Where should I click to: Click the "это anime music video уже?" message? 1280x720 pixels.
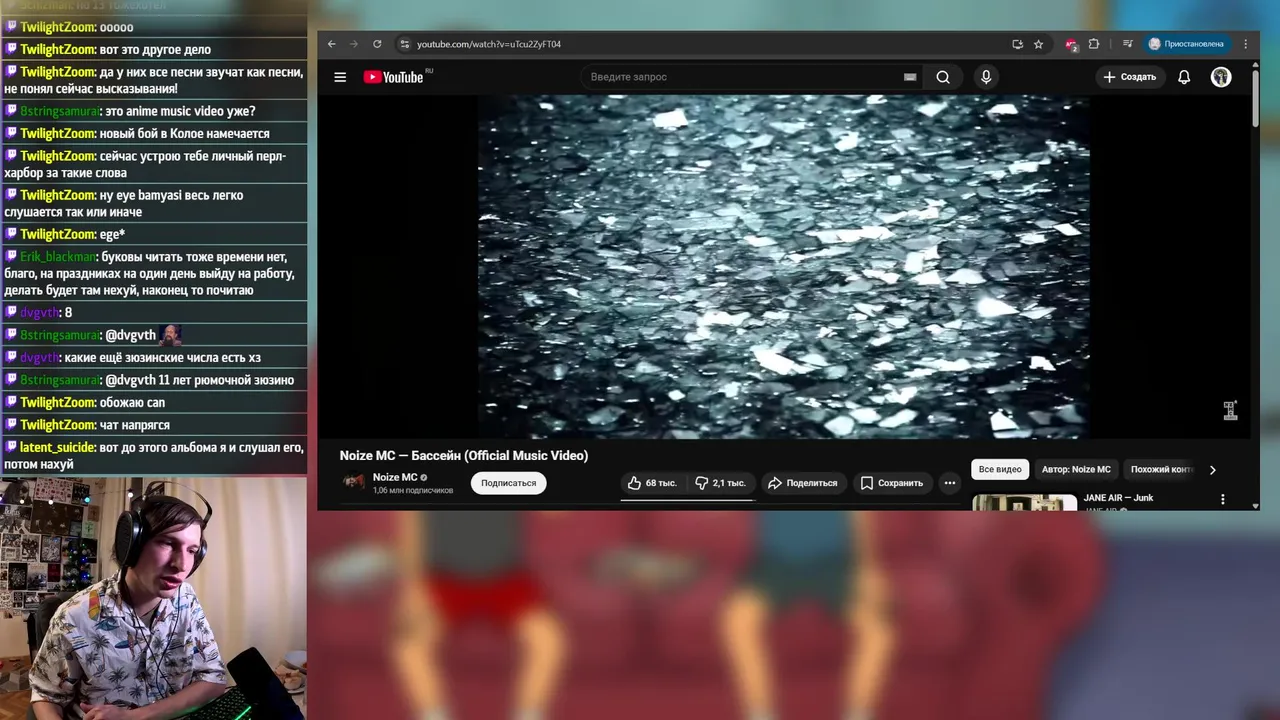click(x=180, y=111)
